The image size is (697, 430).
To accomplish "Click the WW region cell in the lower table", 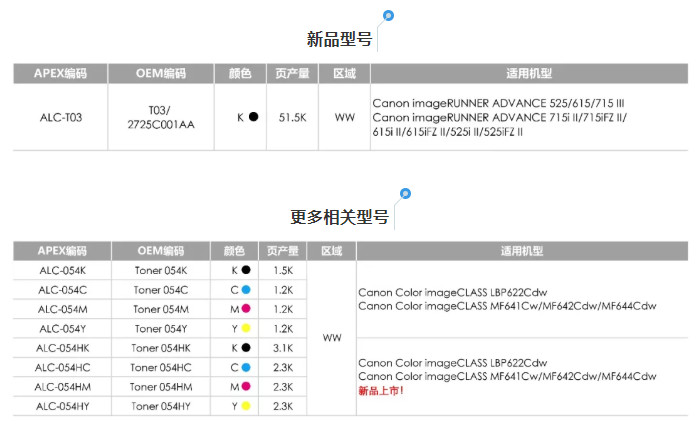I will tap(332, 338).
